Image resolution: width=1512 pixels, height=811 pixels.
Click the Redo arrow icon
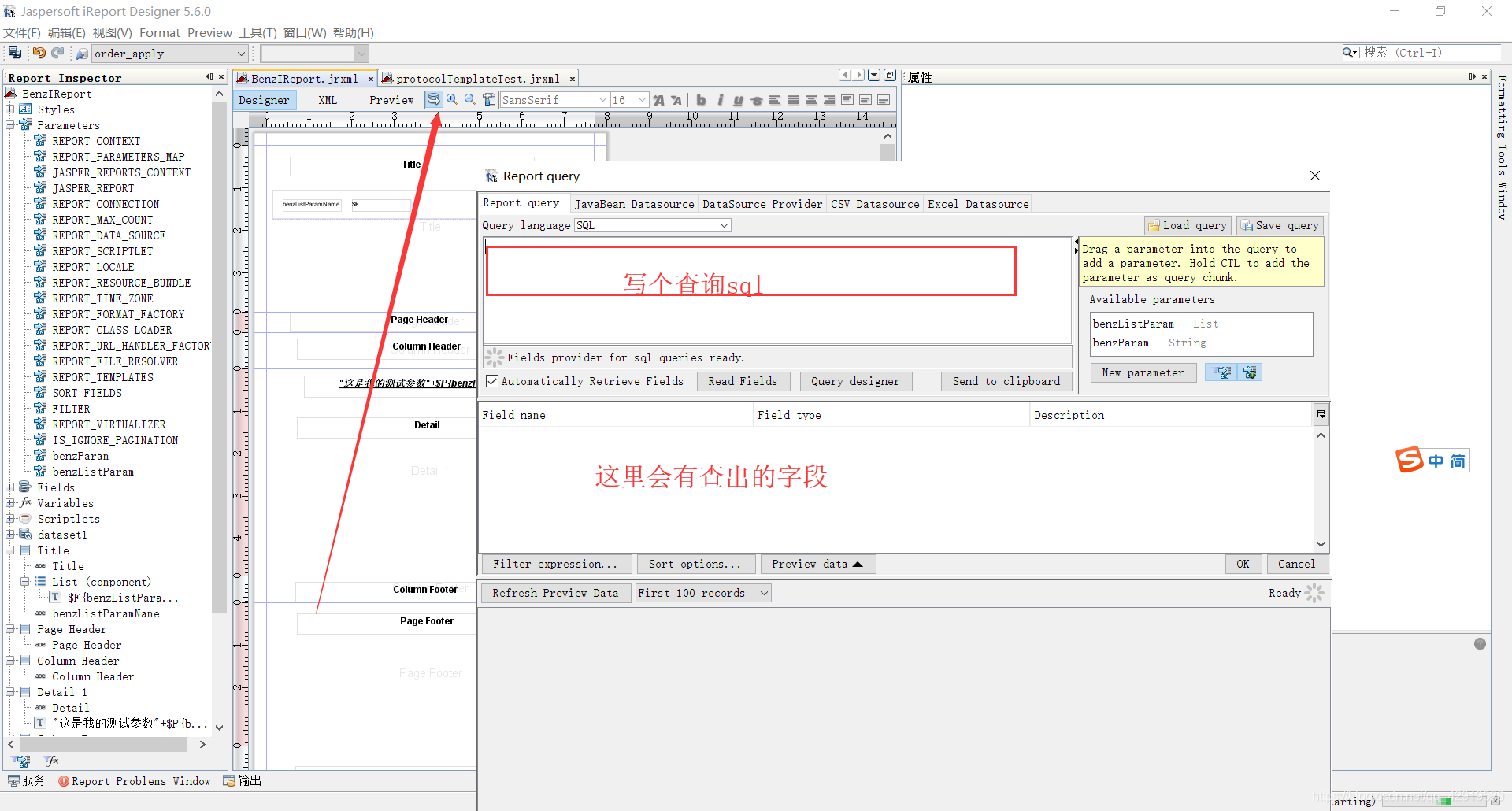[x=57, y=53]
